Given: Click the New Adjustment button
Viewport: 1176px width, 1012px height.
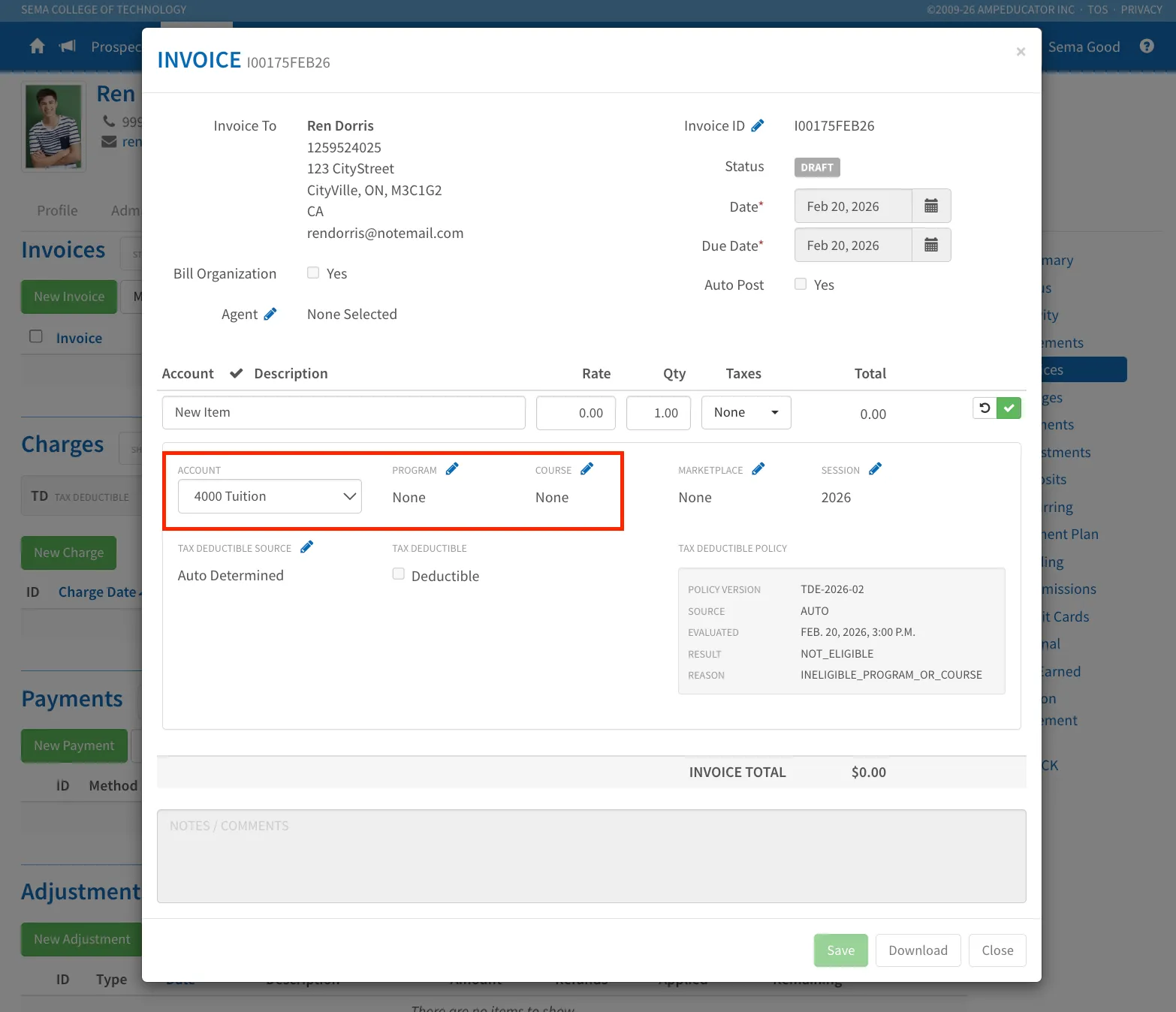Looking at the screenshot, I should [82, 939].
